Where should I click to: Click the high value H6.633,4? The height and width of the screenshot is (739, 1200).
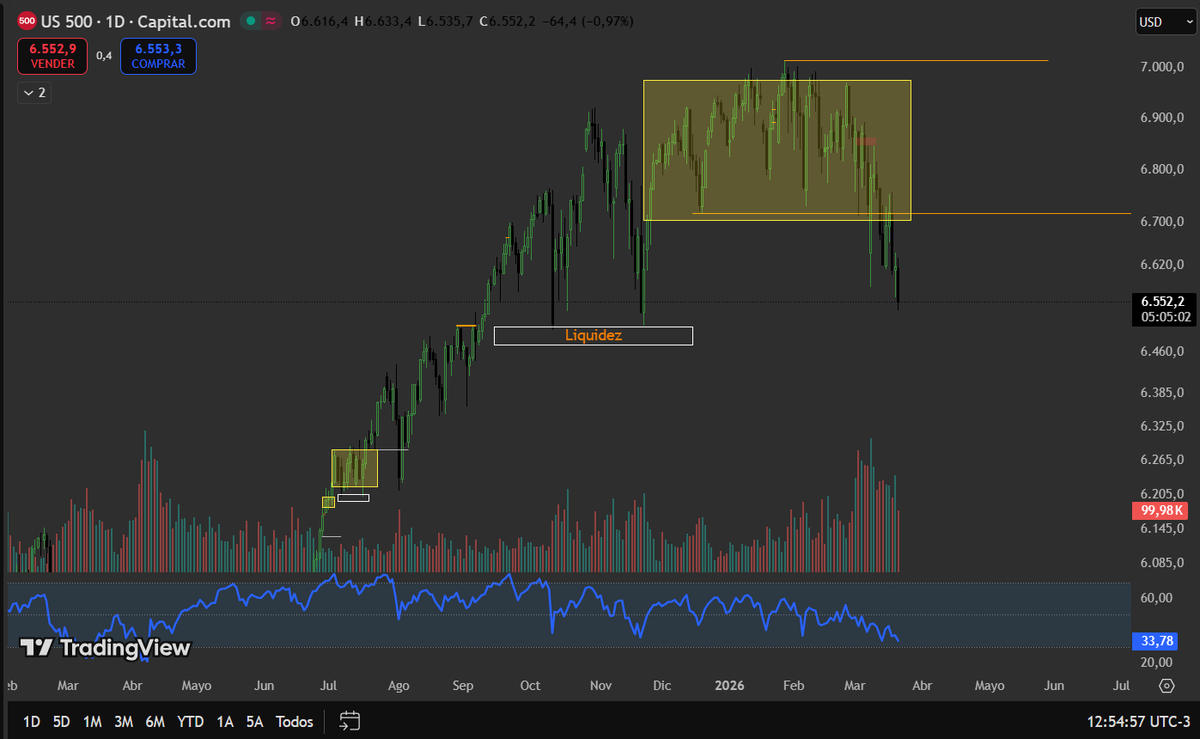(383, 21)
